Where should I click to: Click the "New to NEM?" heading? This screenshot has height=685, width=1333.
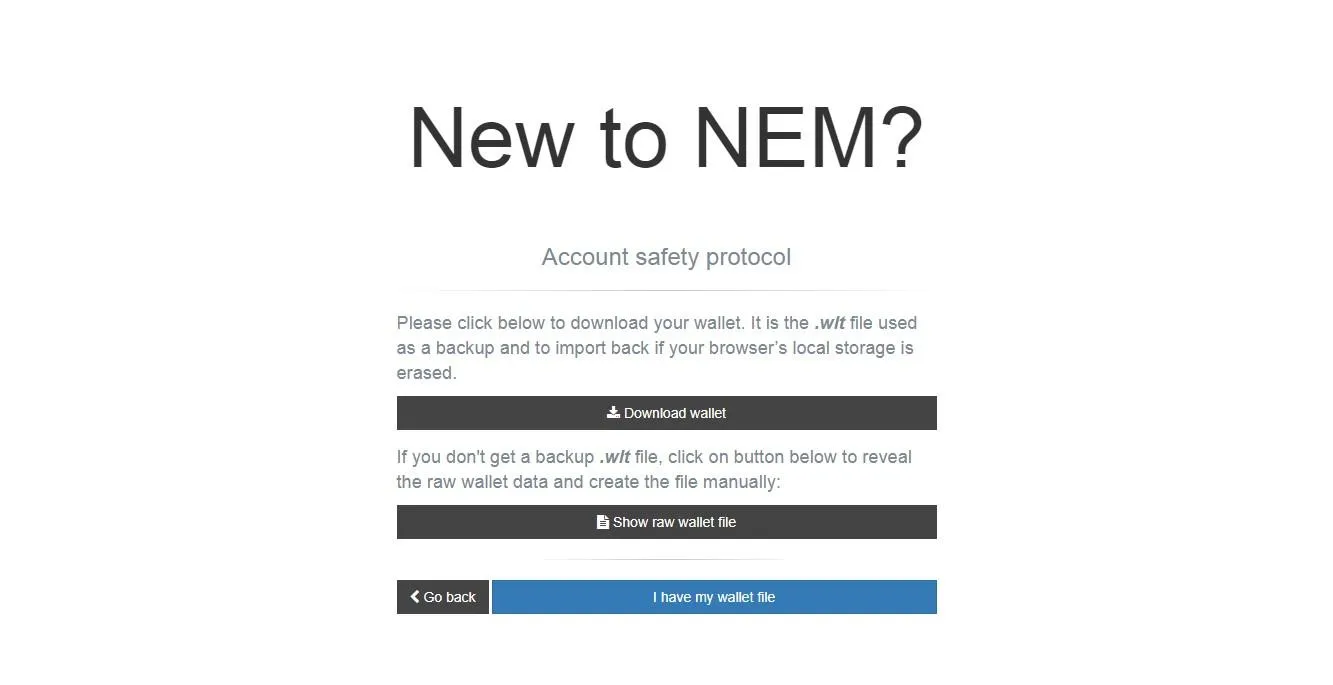pos(666,138)
